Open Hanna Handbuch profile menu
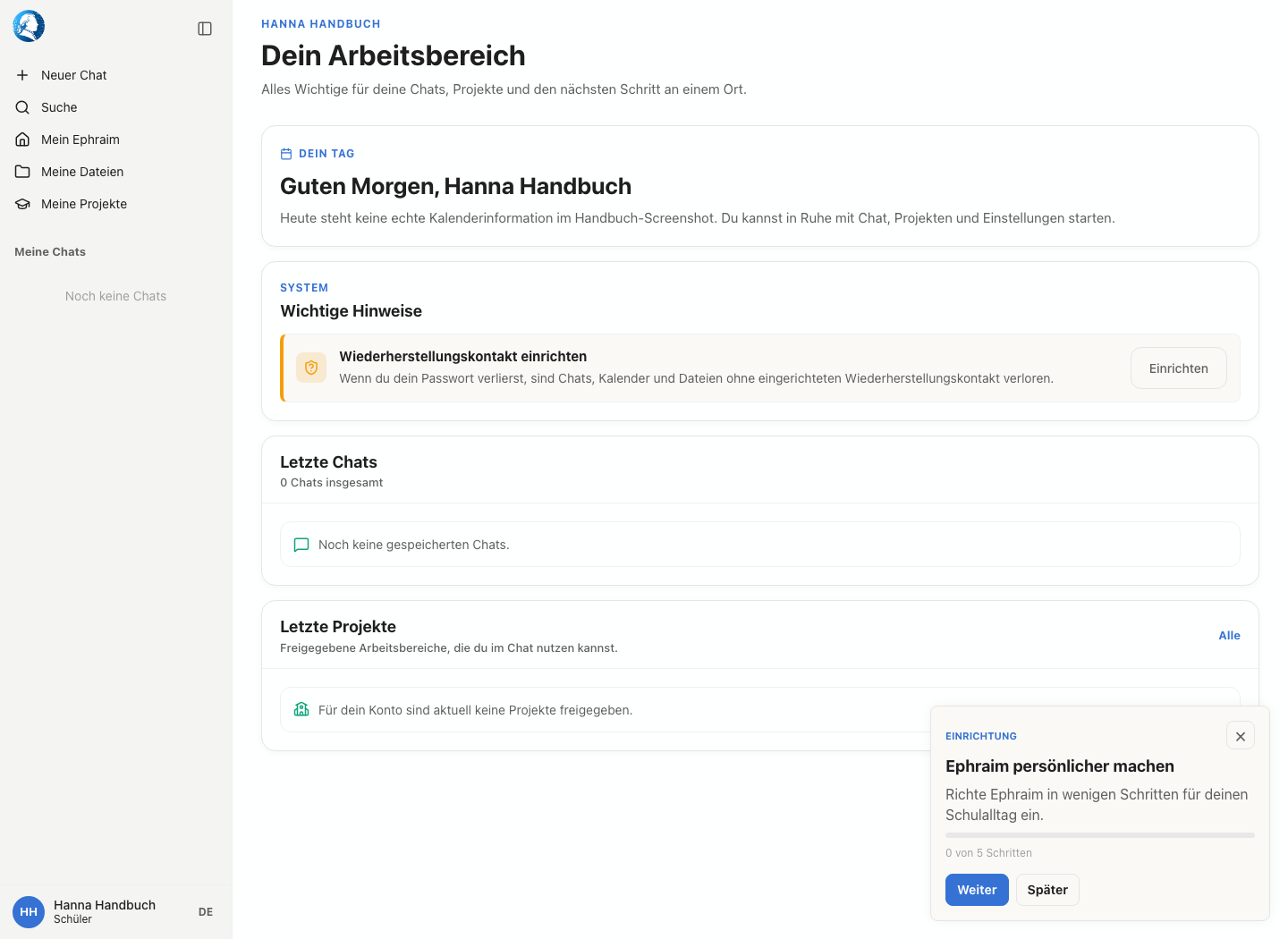The height and width of the screenshot is (939, 1288). 105,911
